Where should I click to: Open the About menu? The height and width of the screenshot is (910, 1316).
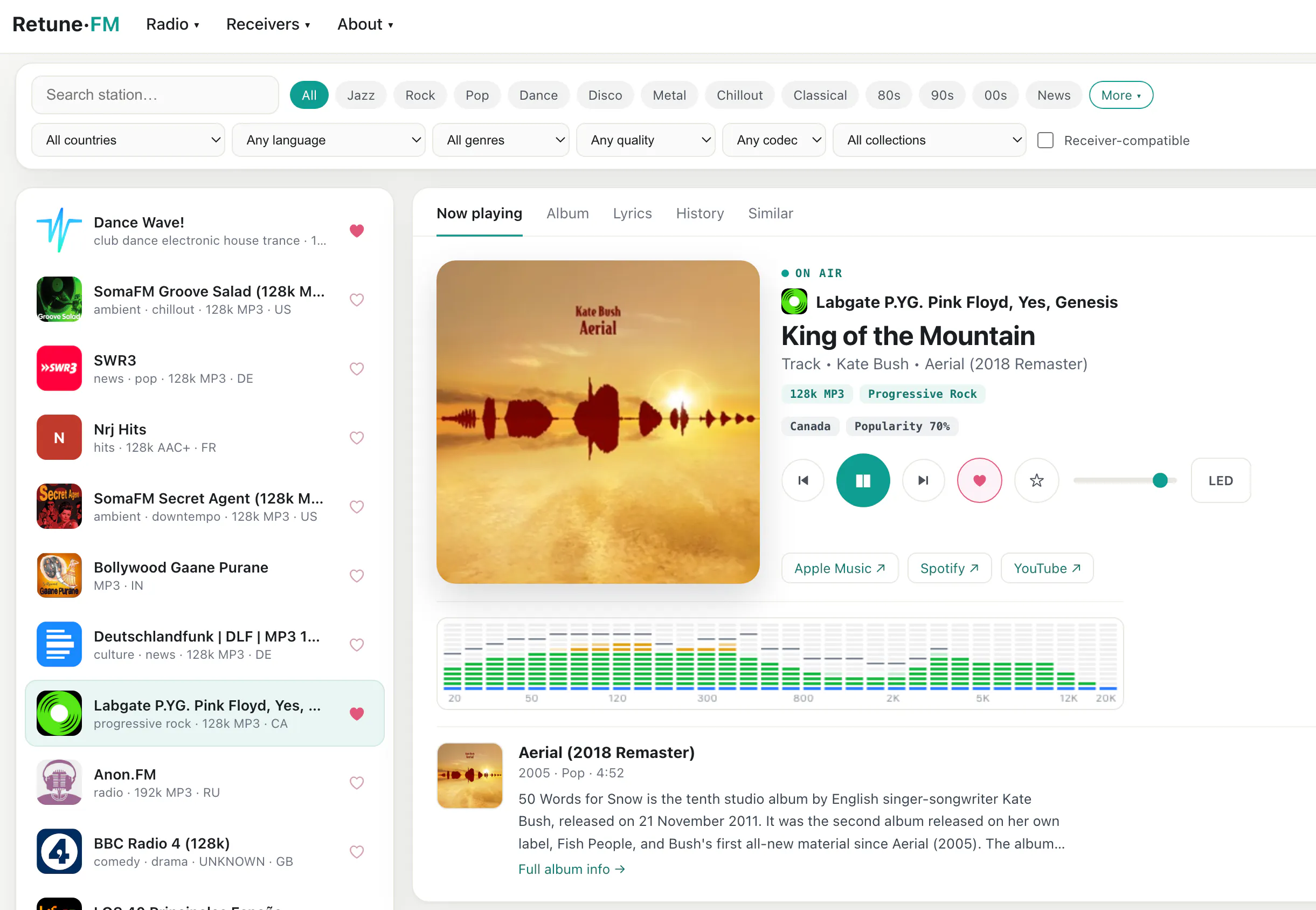(365, 24)
